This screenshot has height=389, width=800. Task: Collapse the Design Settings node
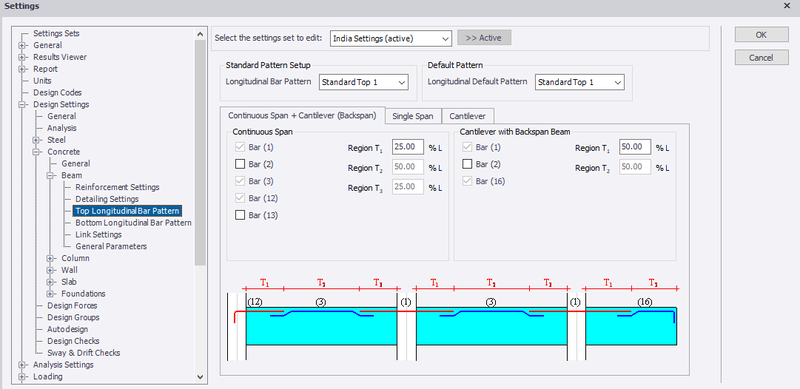22,105
